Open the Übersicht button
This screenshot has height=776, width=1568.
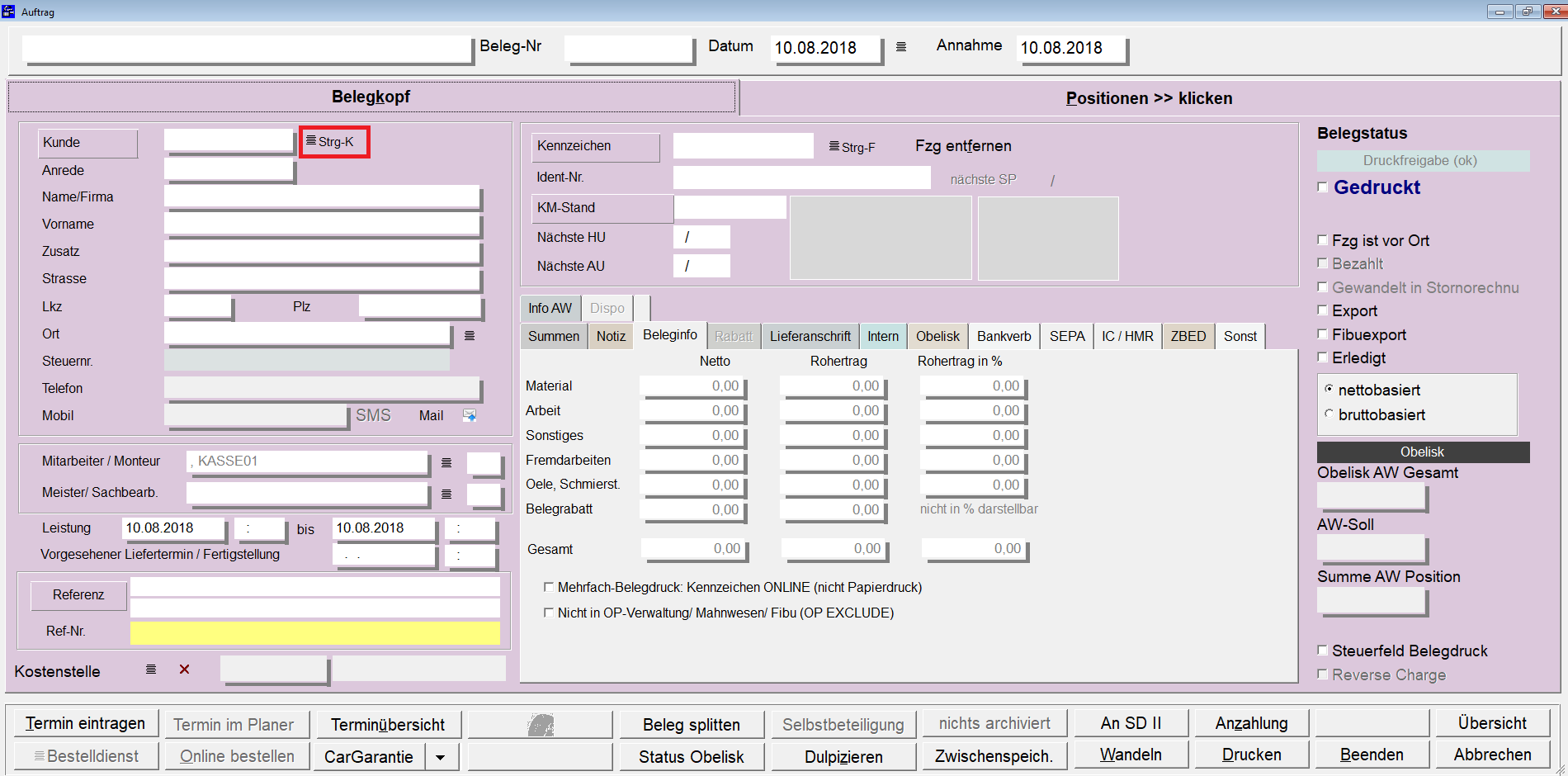click(x=1493, y=723)
